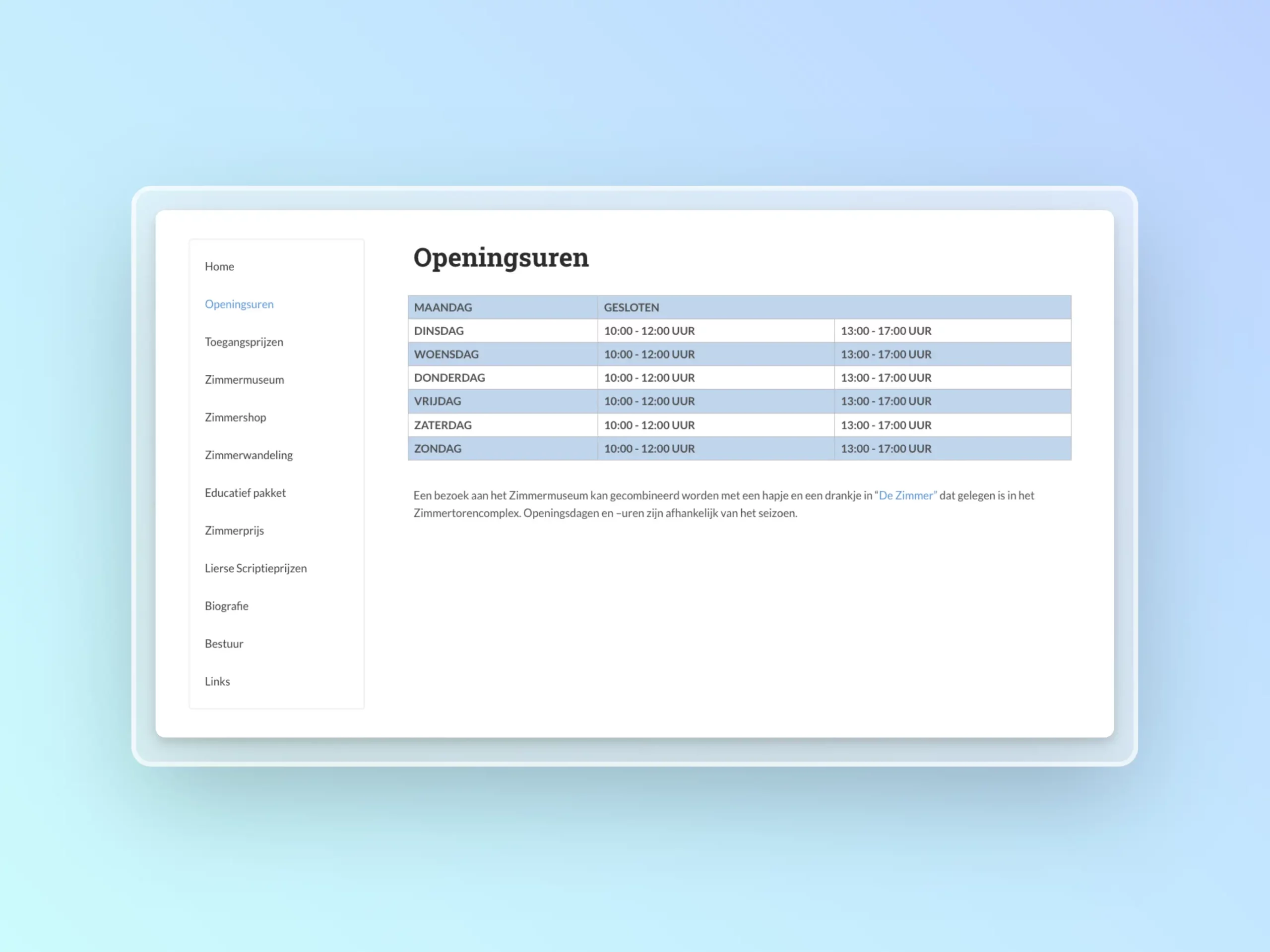Open the Home menu item

219,266
